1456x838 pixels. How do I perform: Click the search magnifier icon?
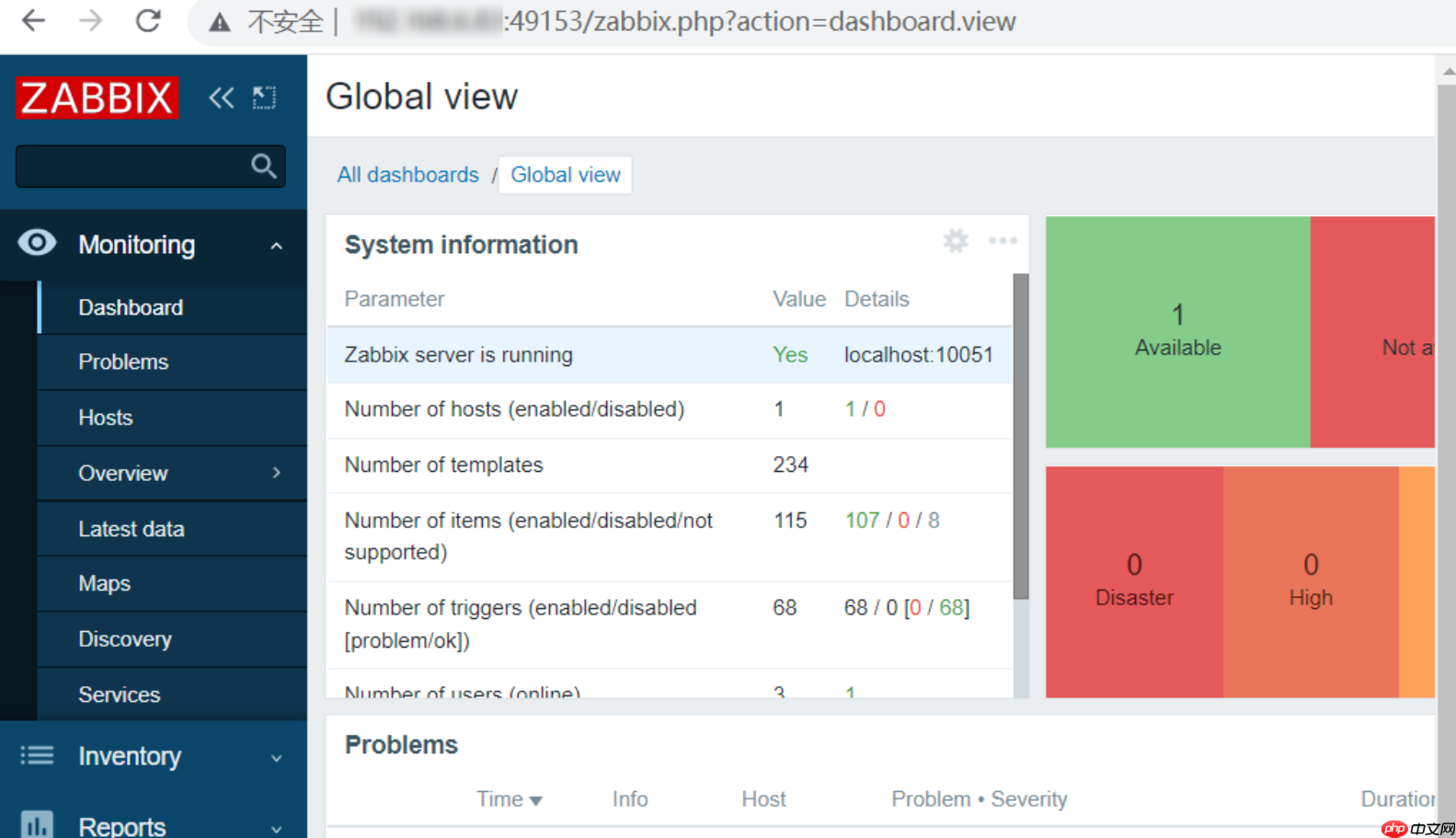coord(263,166)
